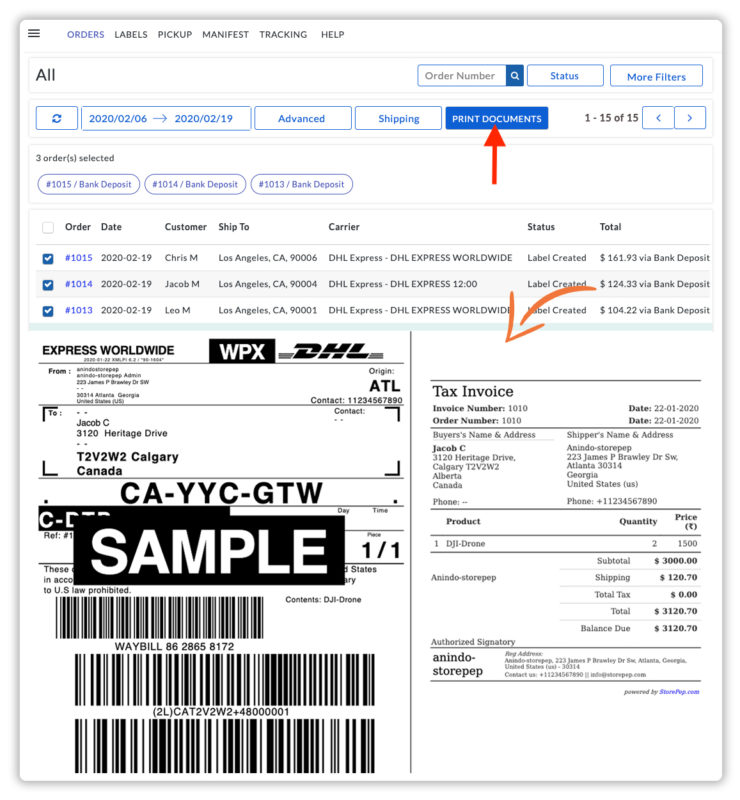Open More Filters
The image size is (740, 800).
tap(656, 76)
